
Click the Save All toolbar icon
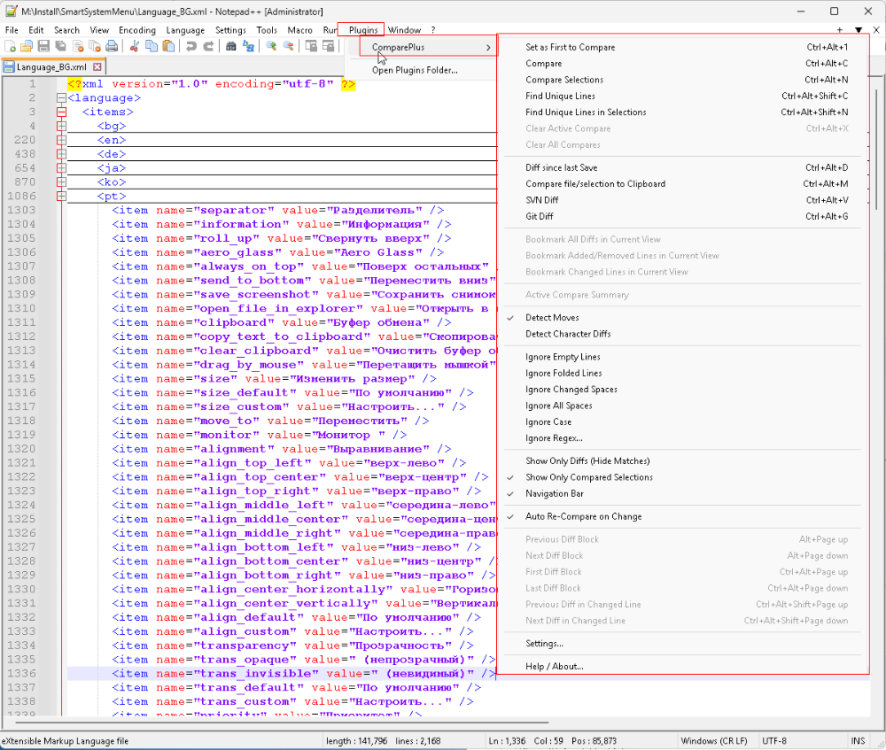(x=60, y=46)
